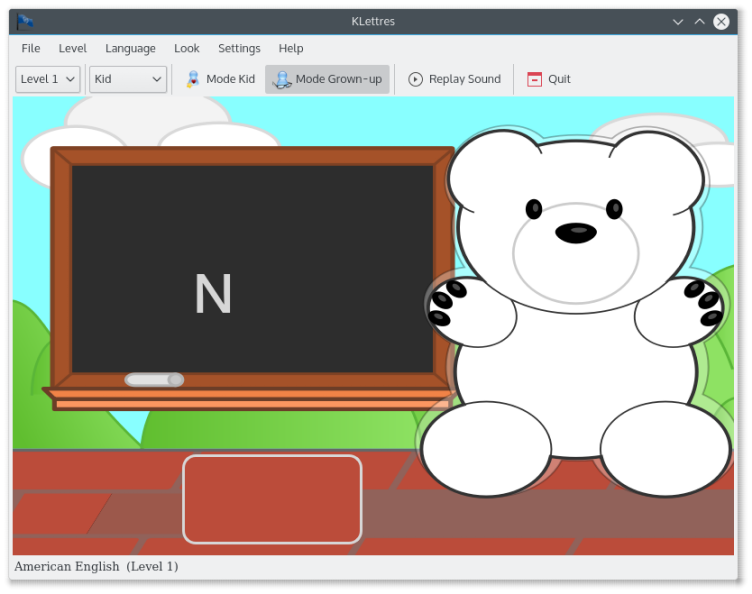The height and width of the screenshot is (594, 752).
Task: Maximize the KLettres window
Action: (x=699, y=21)
